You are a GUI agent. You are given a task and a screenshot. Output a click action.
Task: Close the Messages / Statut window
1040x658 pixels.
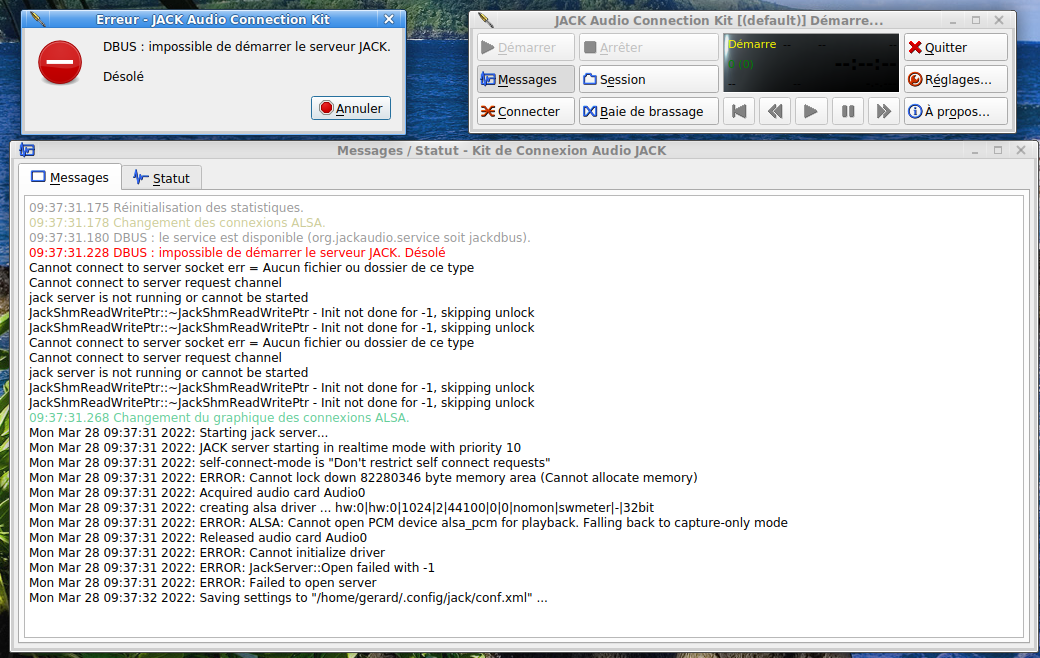(1021, 151)
